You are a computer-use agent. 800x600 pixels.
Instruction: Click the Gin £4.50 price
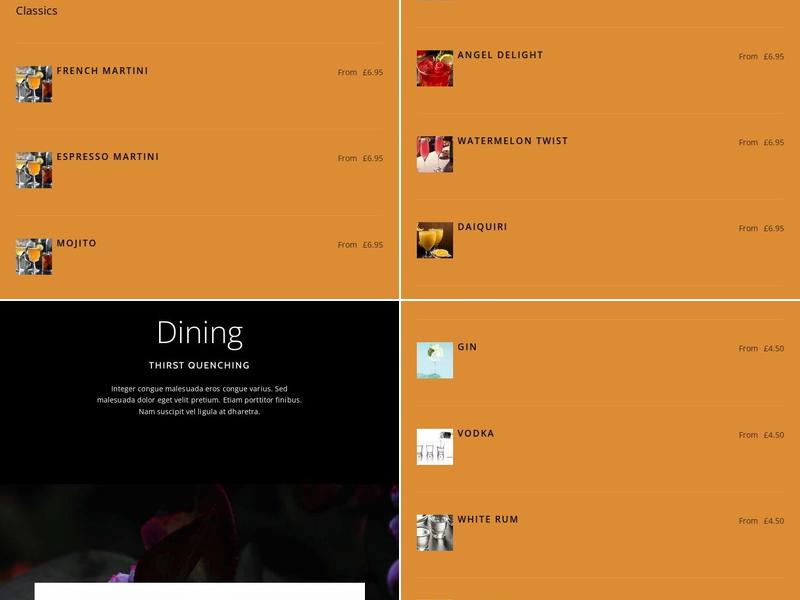(773, 348)
